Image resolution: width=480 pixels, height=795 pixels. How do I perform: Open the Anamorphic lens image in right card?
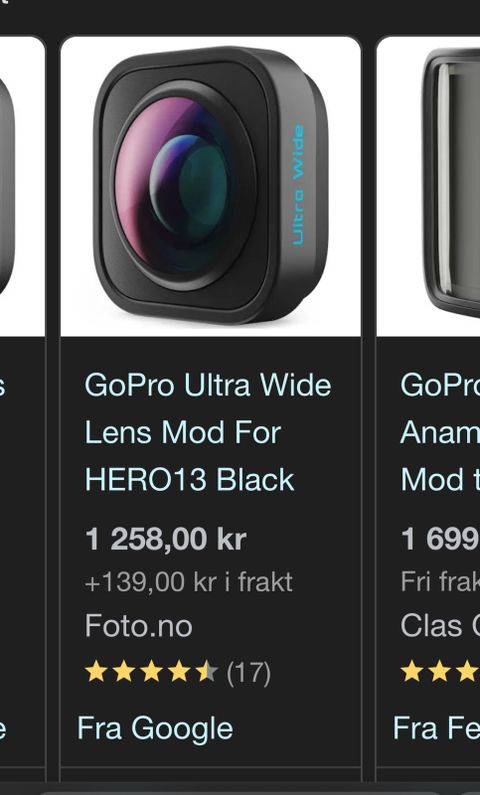click(x=428, y=186)
